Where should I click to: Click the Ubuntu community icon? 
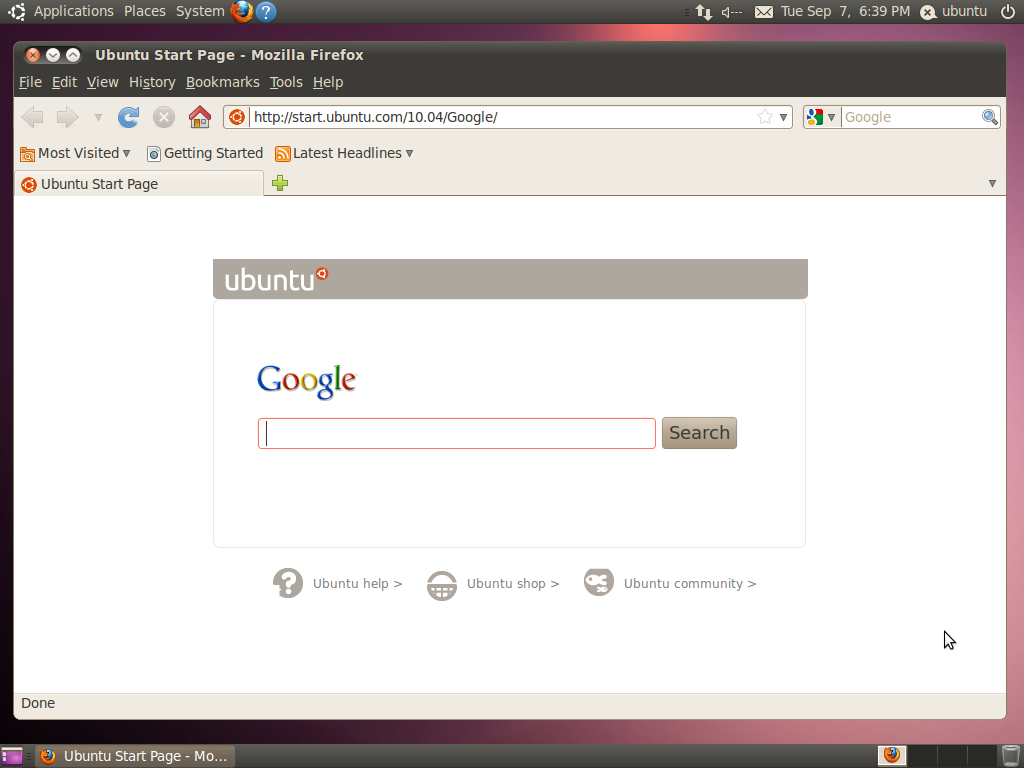point(598,582)
